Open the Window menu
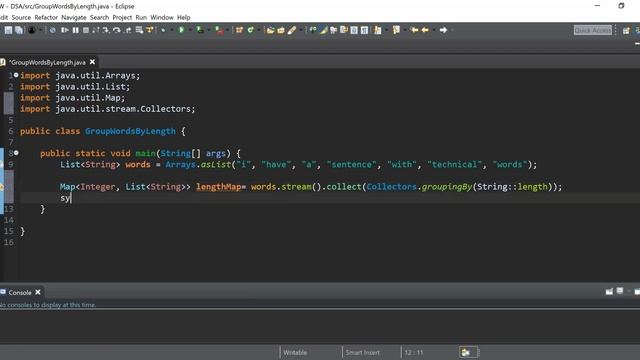Image resolution: width=640 pixels, height=360 pixels. pos(162,18)
